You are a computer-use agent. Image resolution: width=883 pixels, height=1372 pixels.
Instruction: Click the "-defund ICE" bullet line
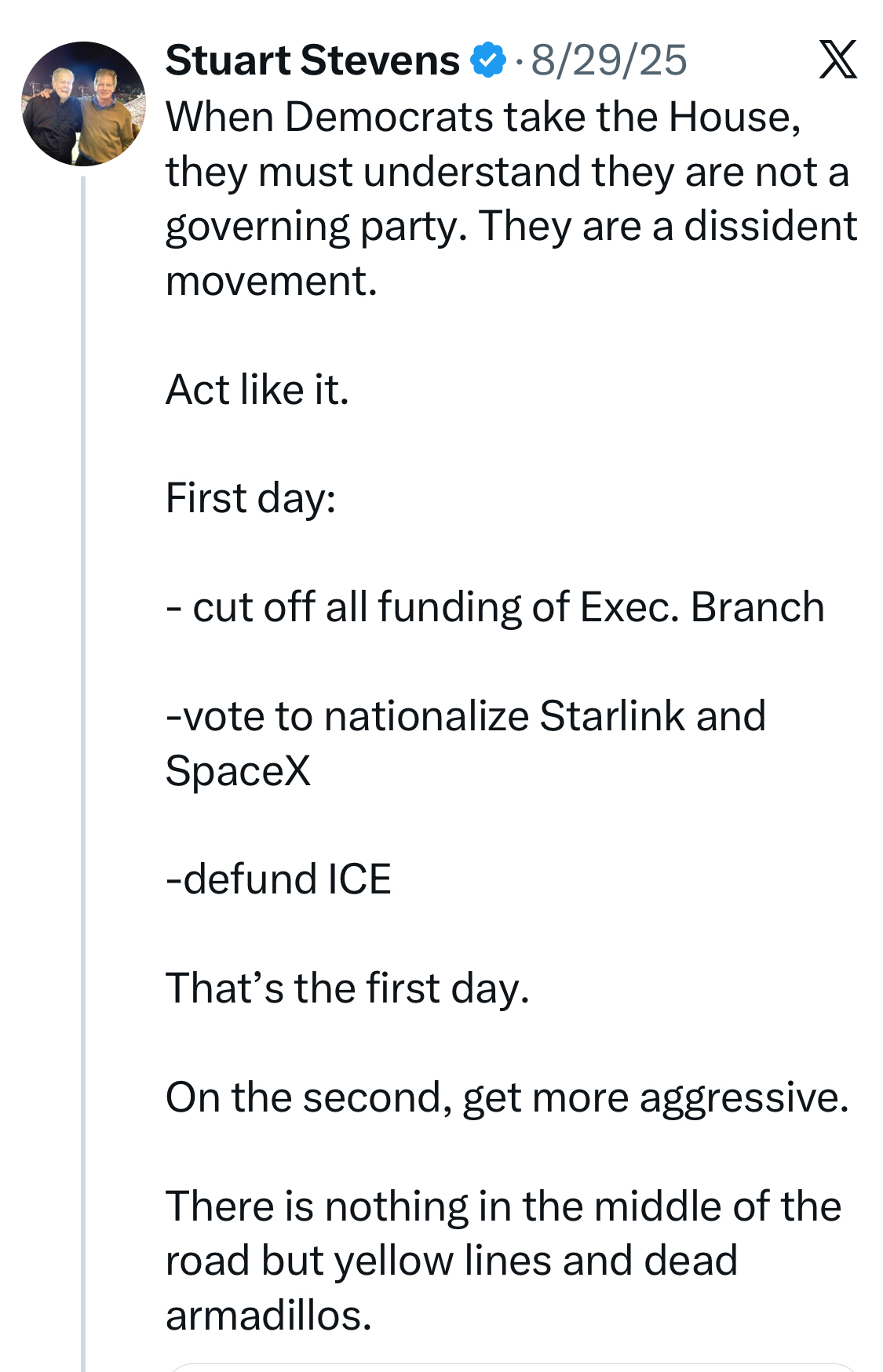[x=279, y=879]
